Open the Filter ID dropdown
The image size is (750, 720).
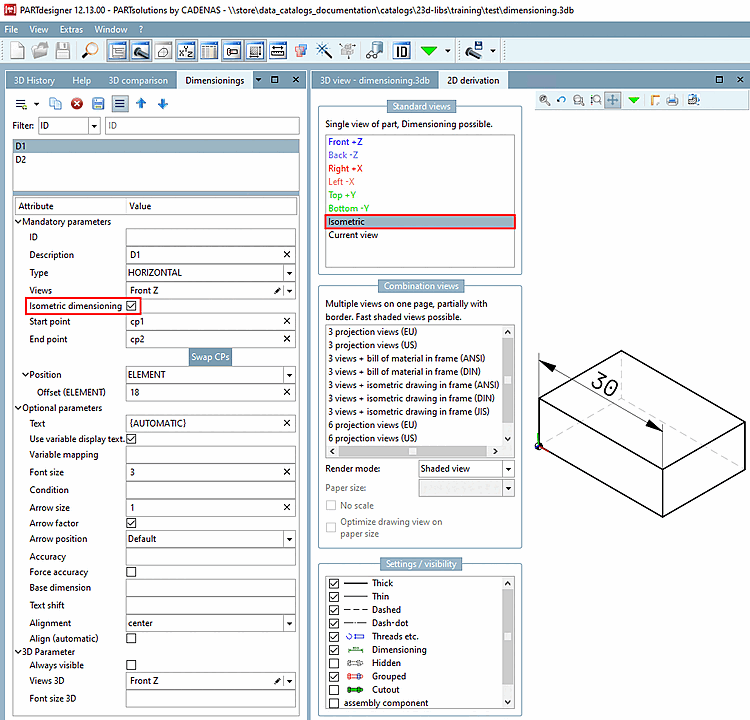[x=94, y=126]
